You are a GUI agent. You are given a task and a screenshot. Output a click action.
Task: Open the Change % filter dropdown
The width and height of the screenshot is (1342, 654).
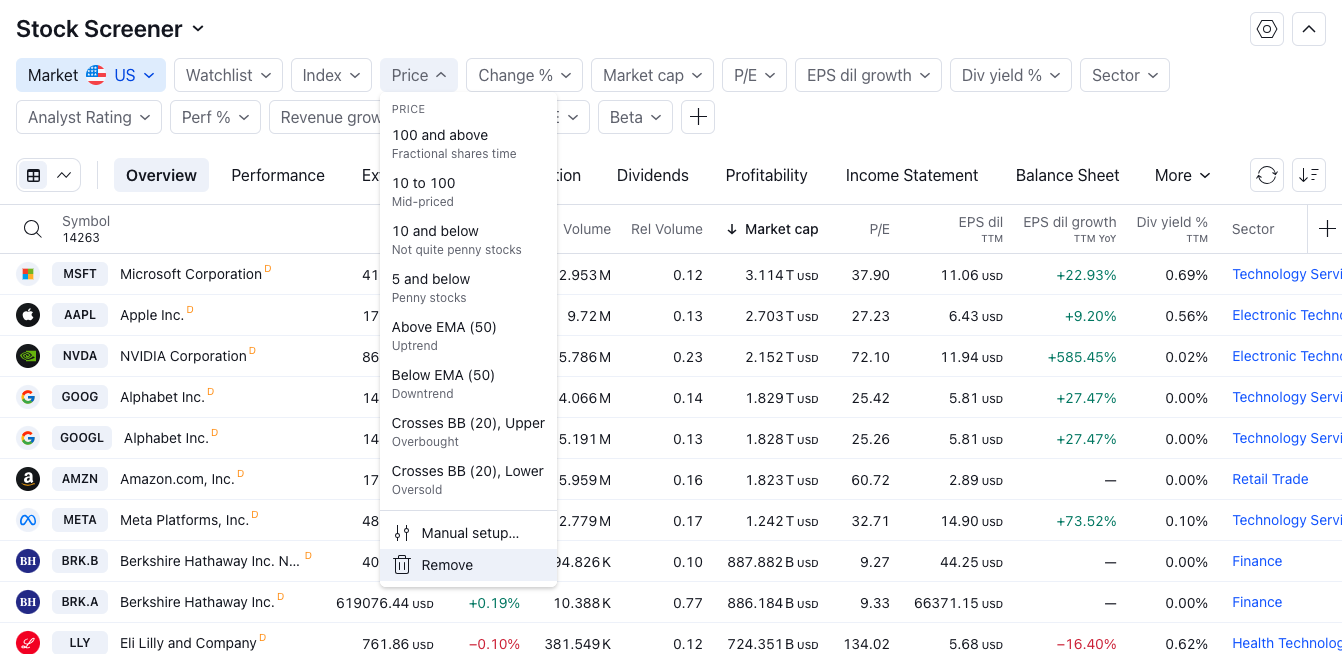pos(524,75)
